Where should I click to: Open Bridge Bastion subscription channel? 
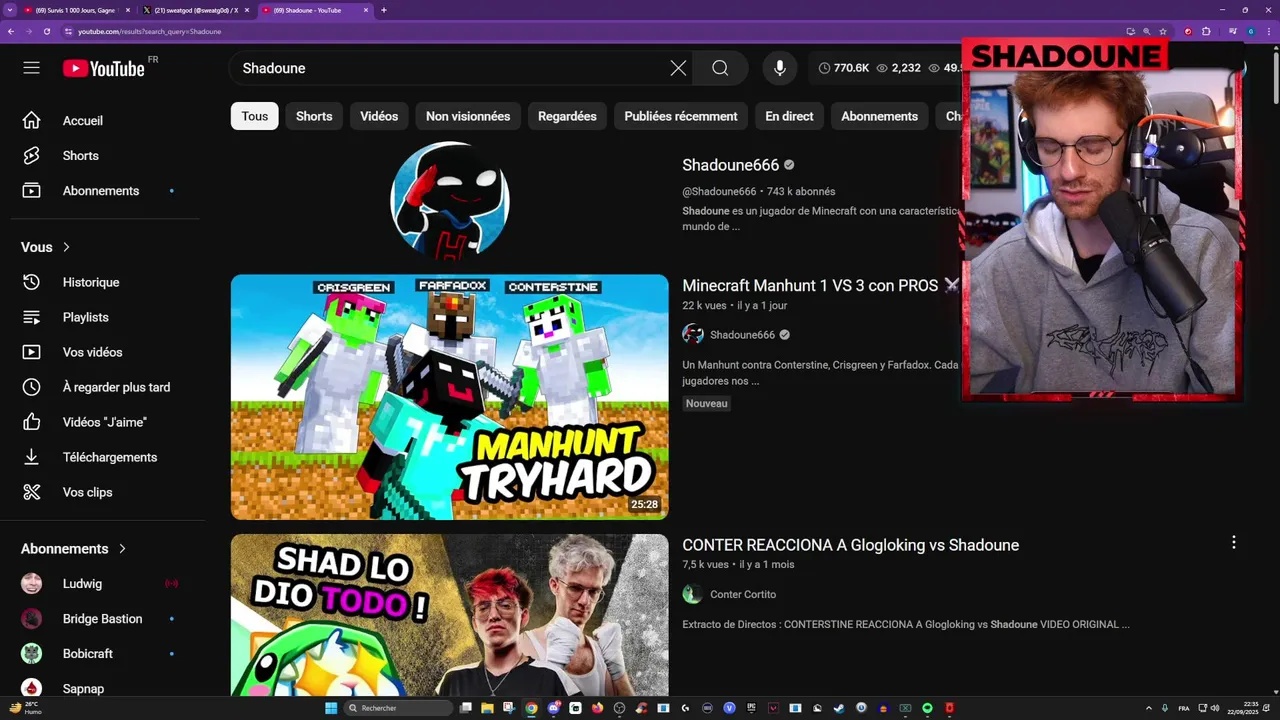100,618
